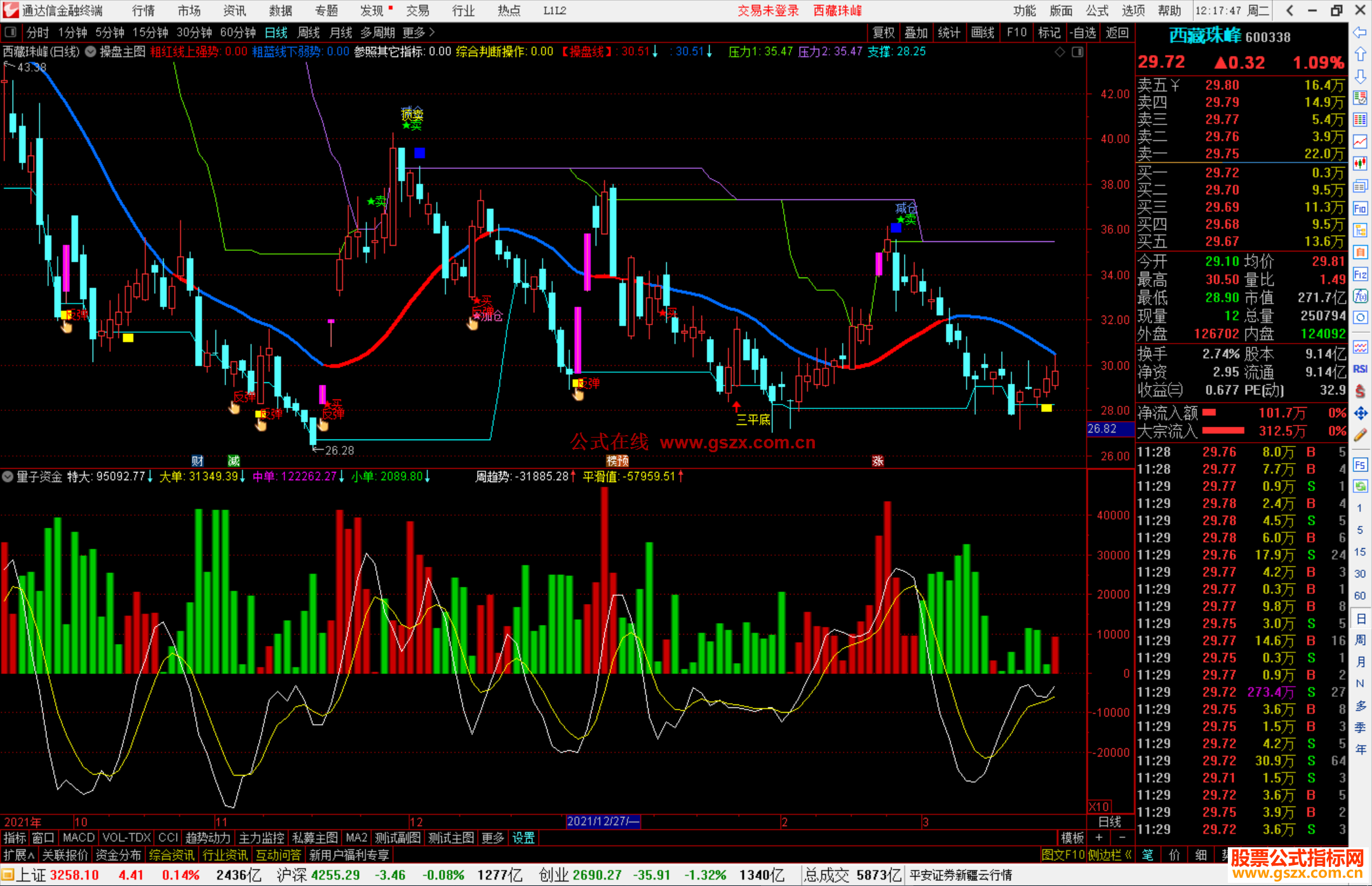Image resolution: width=1372 pixels, height=886 pixels.
Task: Open the -自选 watchlist dropdown
Action: tap(1083, 32)
